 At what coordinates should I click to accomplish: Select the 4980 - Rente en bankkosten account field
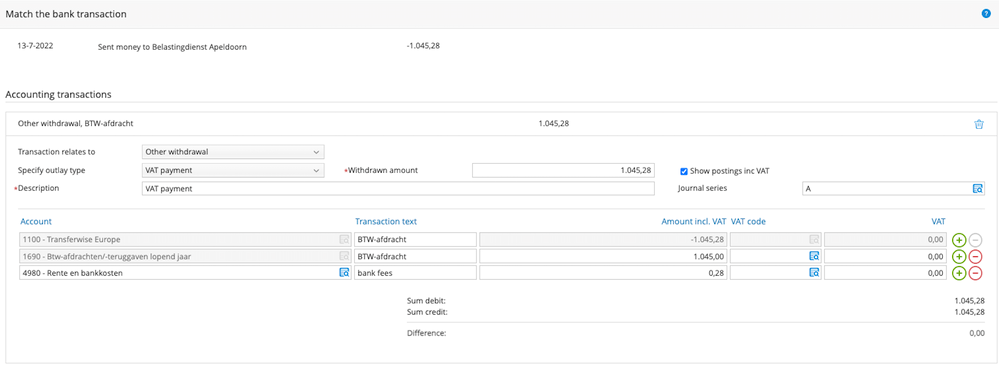click(184, 272)
